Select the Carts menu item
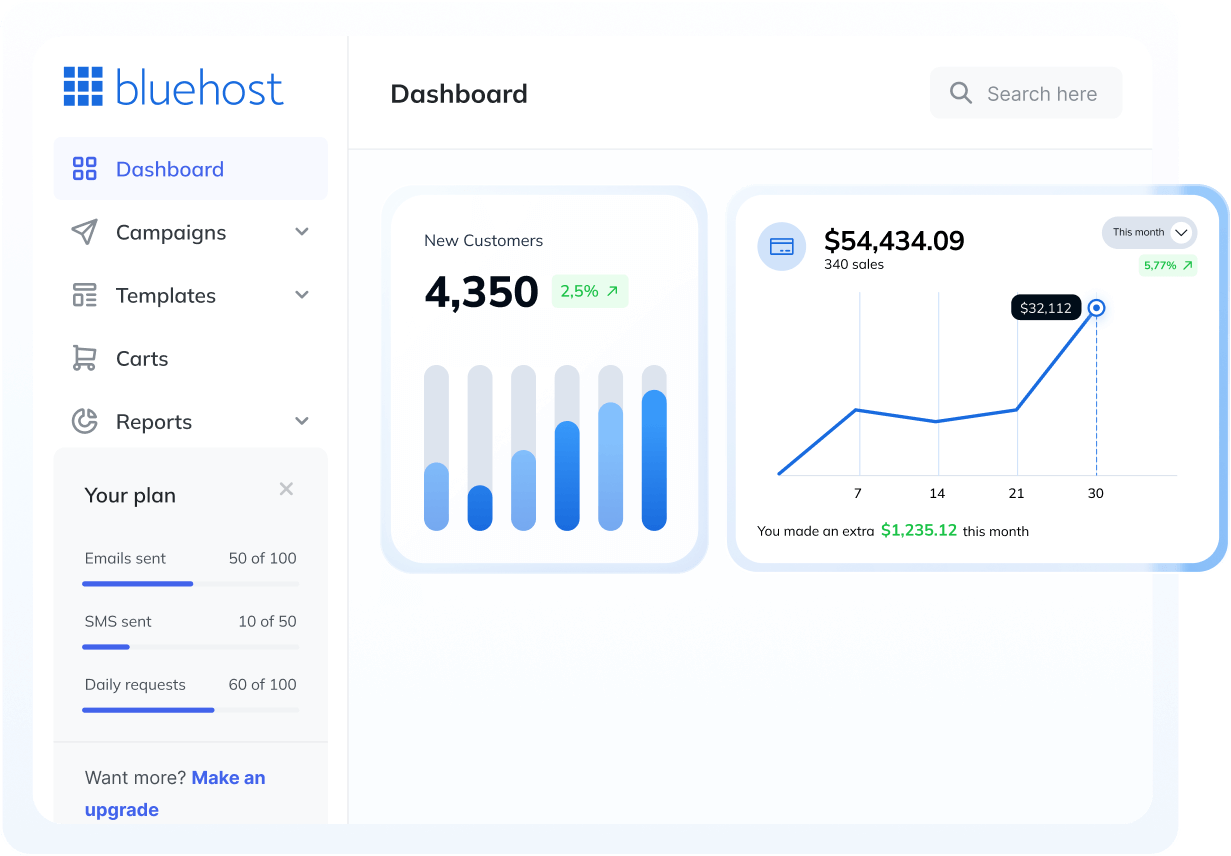This screenshot has width=1231, height=856. point(142,359)
